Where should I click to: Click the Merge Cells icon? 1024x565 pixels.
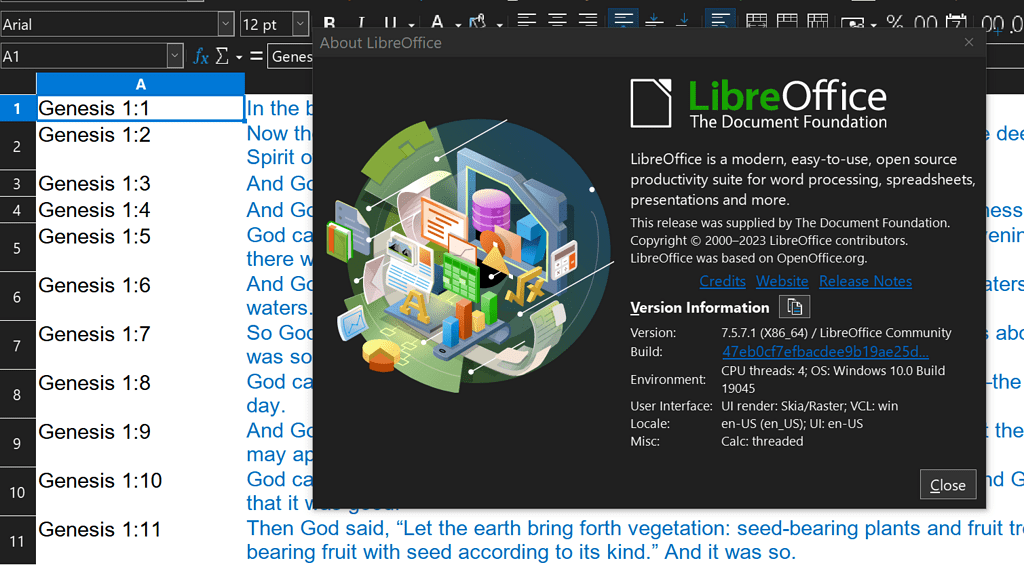point(786,22)
